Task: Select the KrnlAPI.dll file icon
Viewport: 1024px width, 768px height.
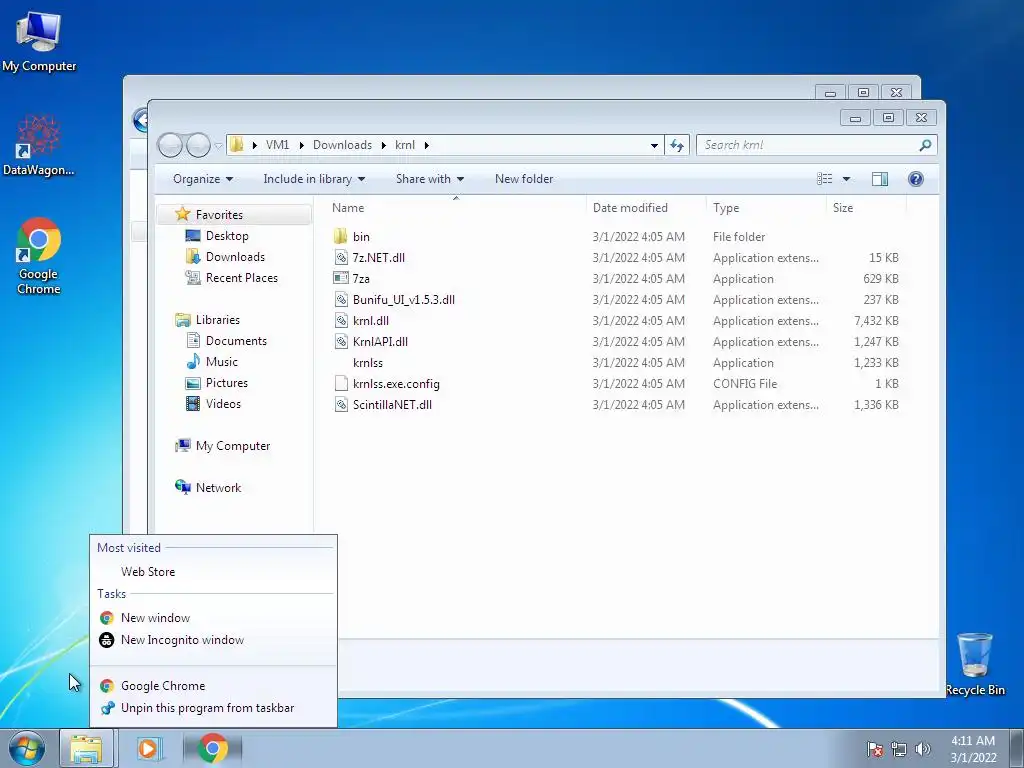Action: (x=341, y=341)
